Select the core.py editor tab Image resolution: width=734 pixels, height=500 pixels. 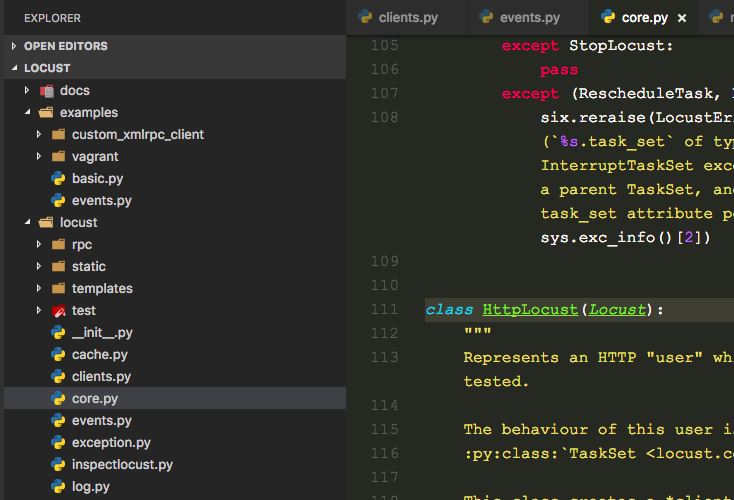point(644,17)
